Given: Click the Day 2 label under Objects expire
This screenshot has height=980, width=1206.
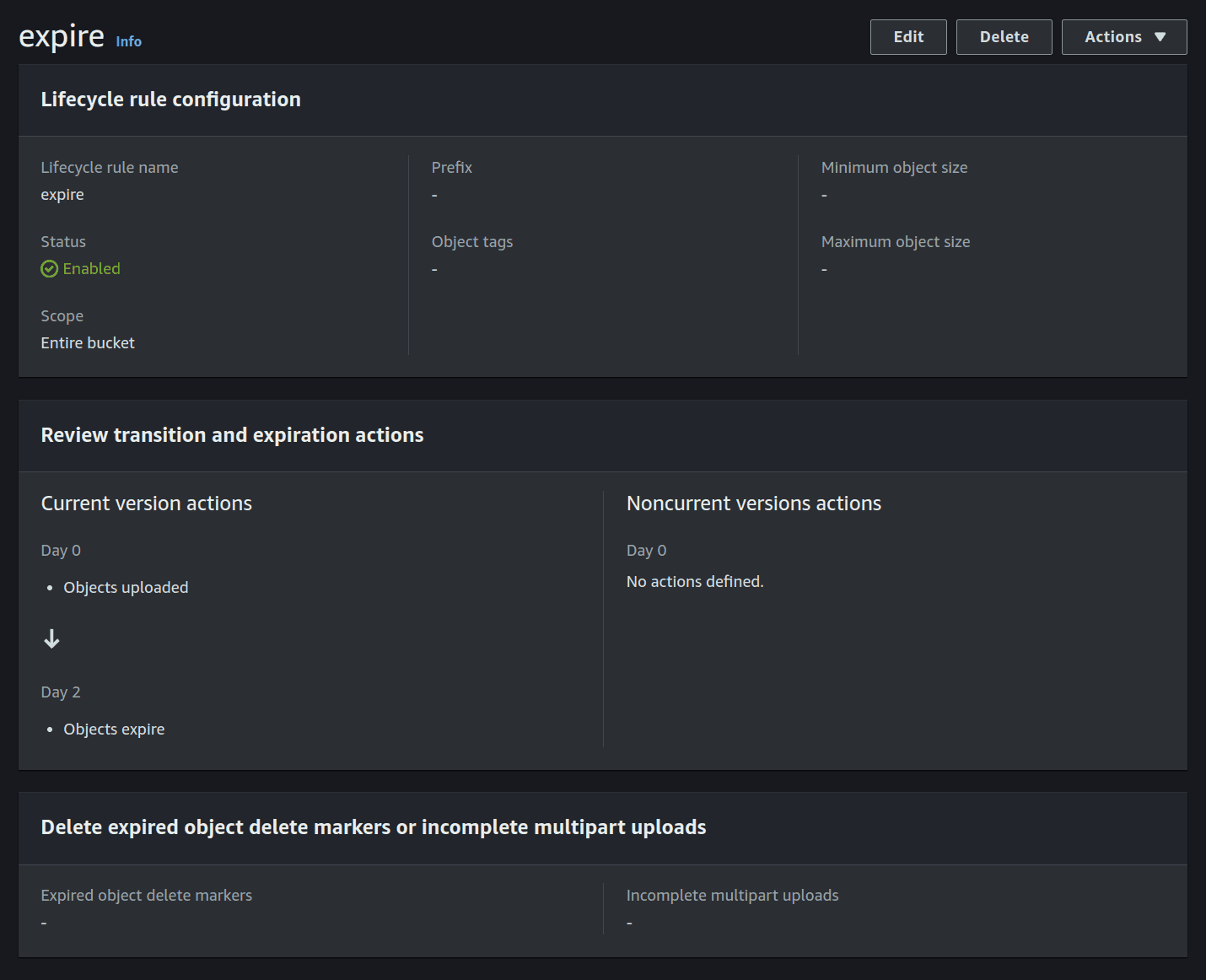Looking at the screenshot, I should click(60, 692).
